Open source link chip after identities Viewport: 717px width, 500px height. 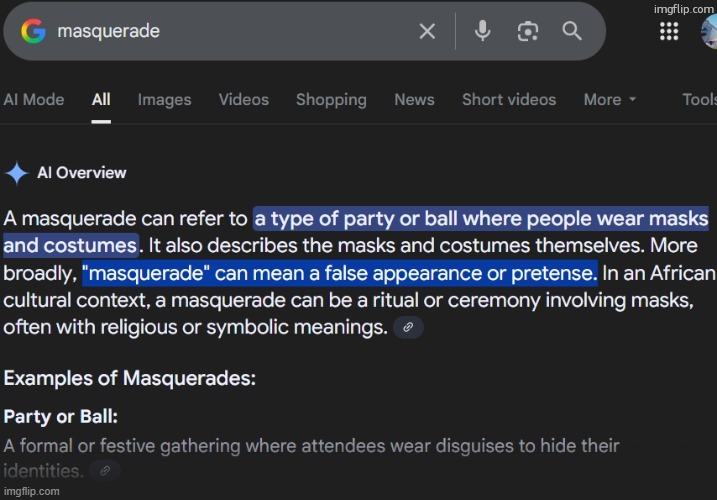pos(105,470)
